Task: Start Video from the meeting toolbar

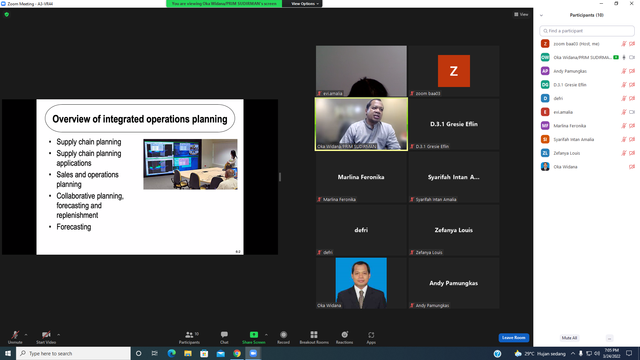Action: click(x=46, y=337)
